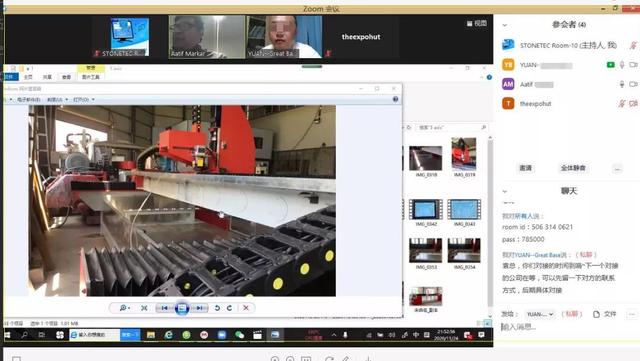This screenshot has width=640, height=361.
Task: Toggle camera-off icon for theexpohut
Action: [x=633, y=104]
